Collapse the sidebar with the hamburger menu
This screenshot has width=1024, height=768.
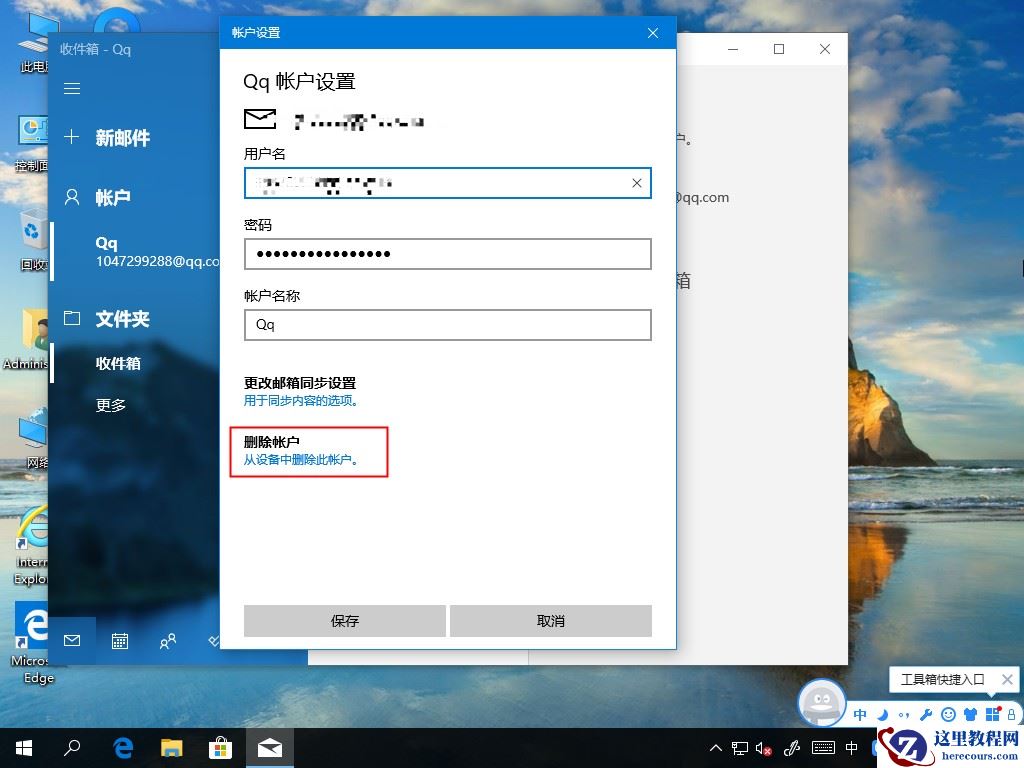pyautogui.click(x=71, y=88)
